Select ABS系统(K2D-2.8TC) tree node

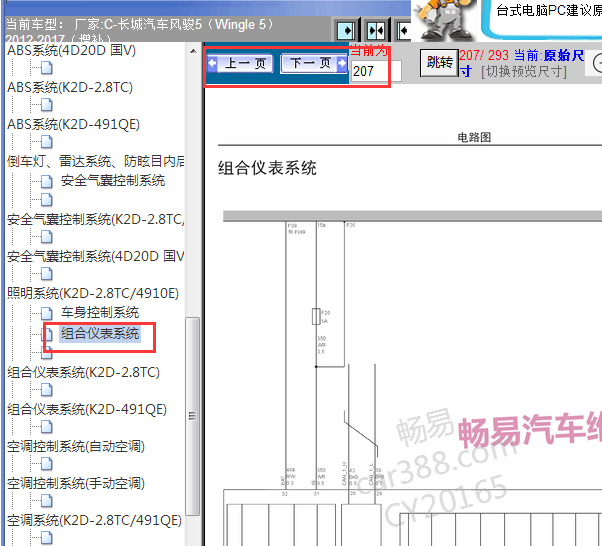[x=70, y=88]
